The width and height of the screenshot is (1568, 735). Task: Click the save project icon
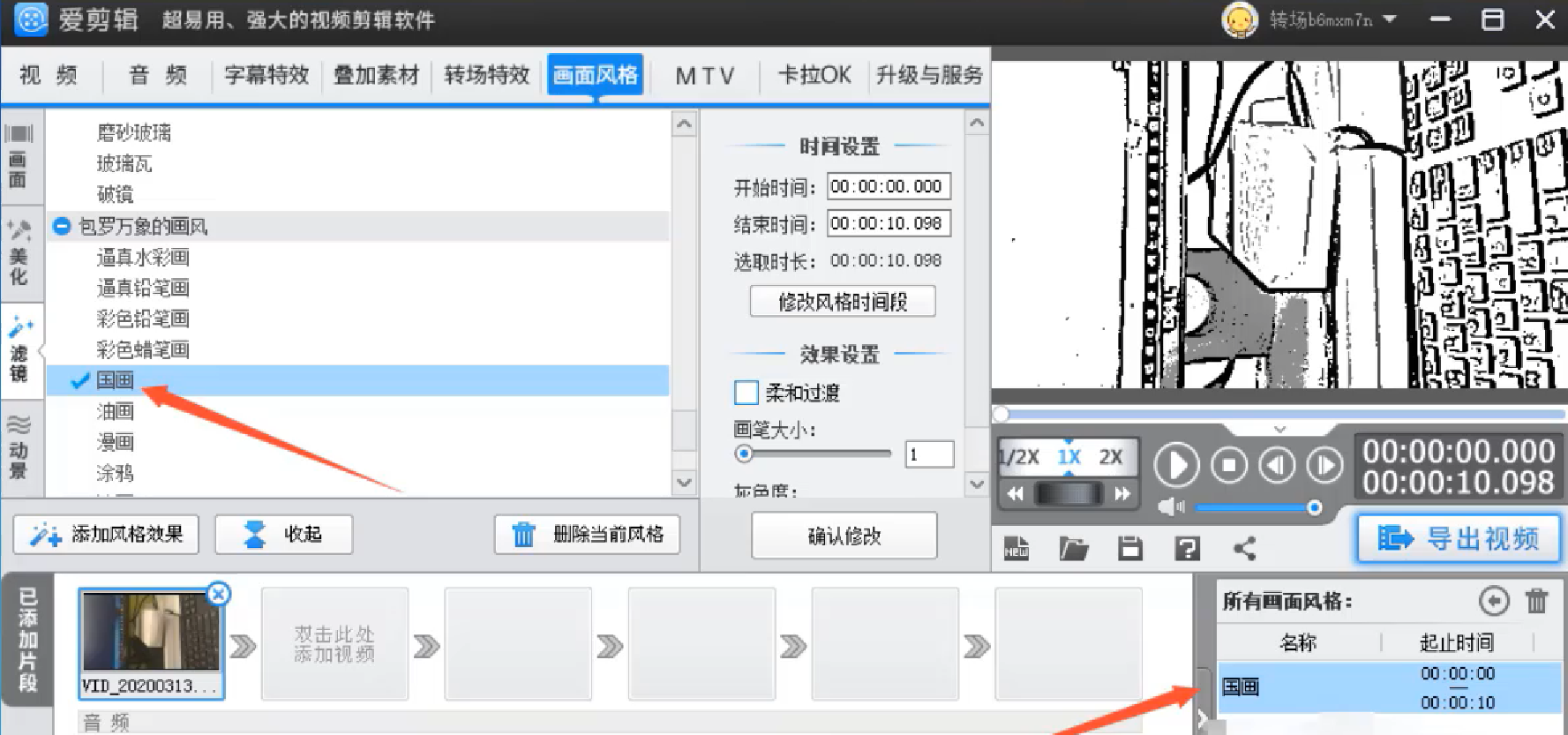tap(1129, 548)
